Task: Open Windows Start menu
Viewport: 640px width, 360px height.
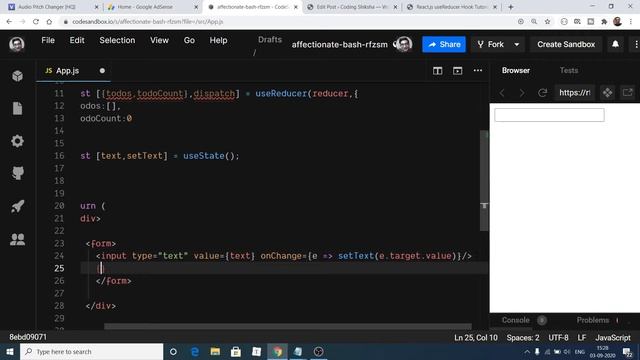Action: tap(10, 351)
